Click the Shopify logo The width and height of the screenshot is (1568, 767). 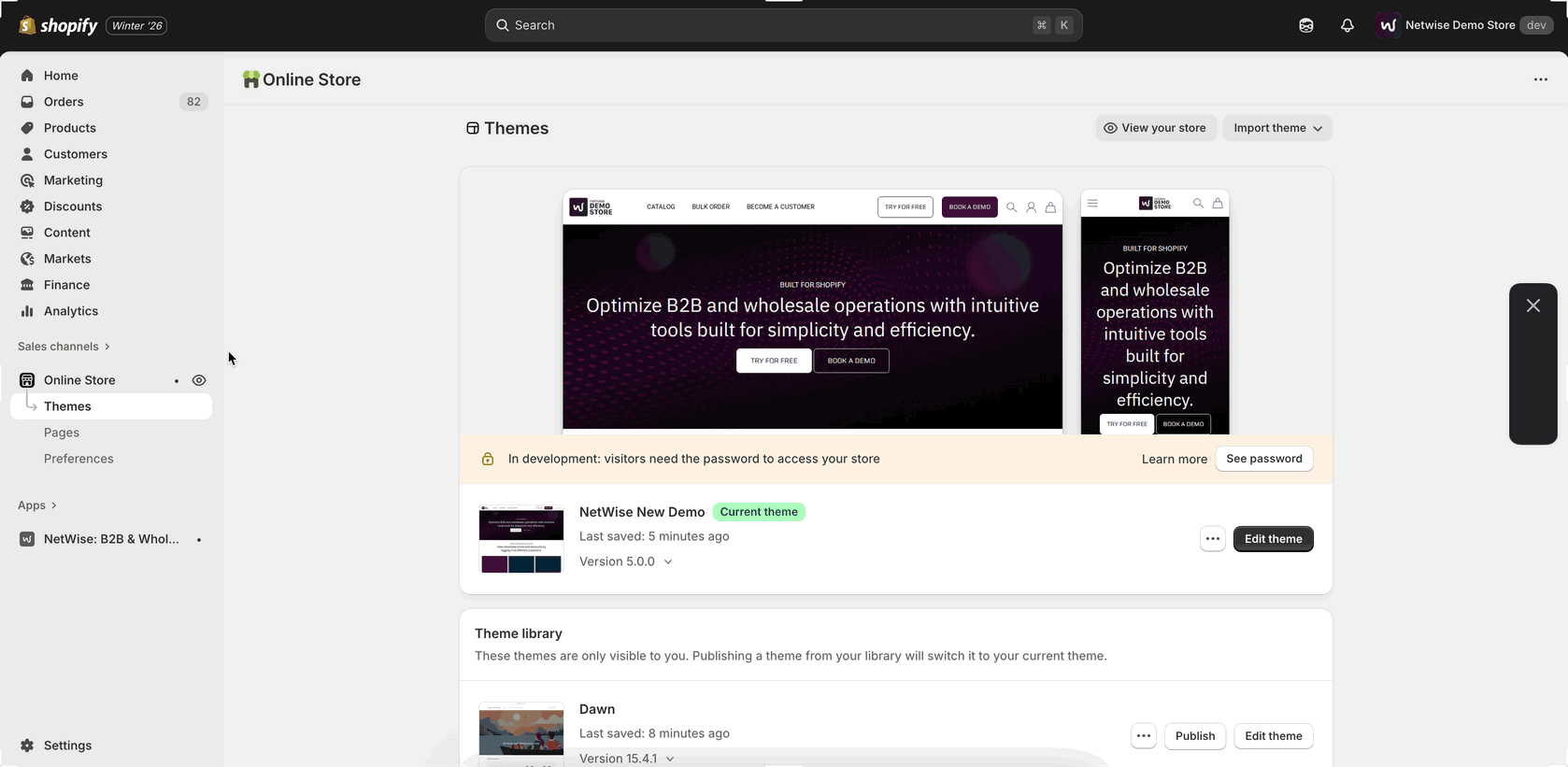[x=58, y=25]
